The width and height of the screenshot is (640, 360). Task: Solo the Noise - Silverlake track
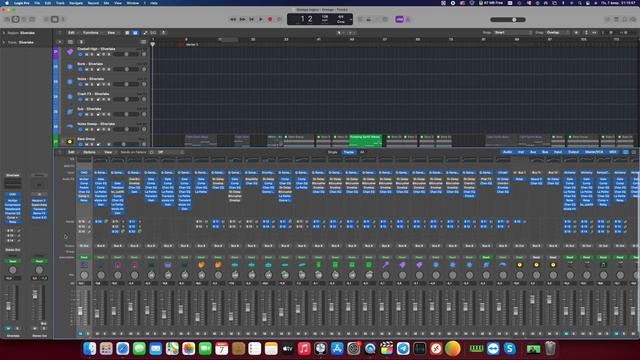(x=92, y=84)
